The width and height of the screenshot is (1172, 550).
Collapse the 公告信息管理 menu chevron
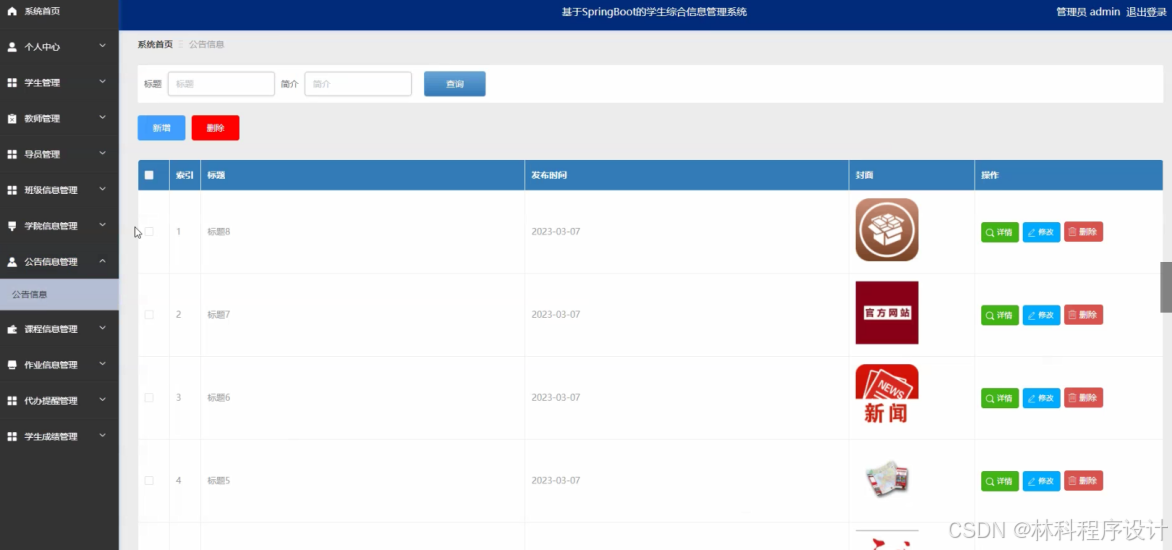[102, 262]
